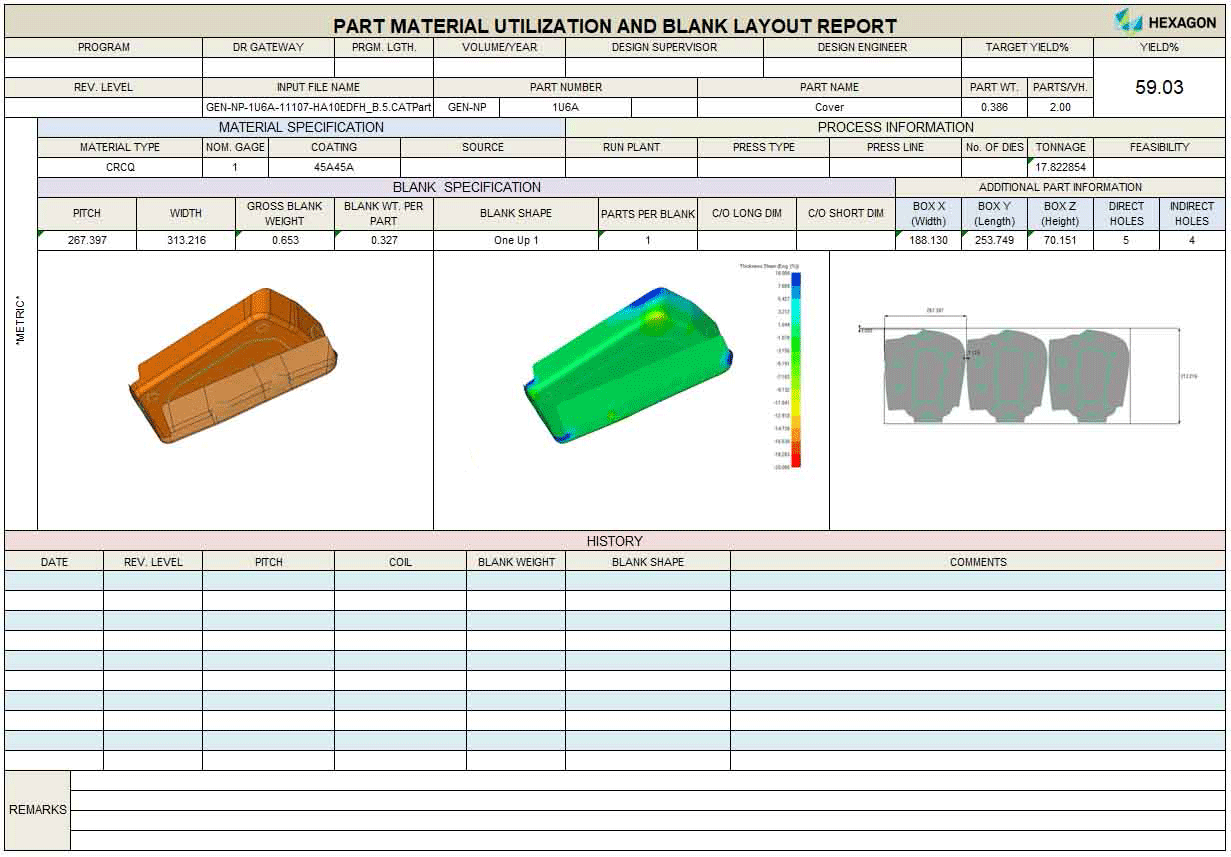
Task: Click the blank shape One Up 1 cell
Action: click(516, 241)
